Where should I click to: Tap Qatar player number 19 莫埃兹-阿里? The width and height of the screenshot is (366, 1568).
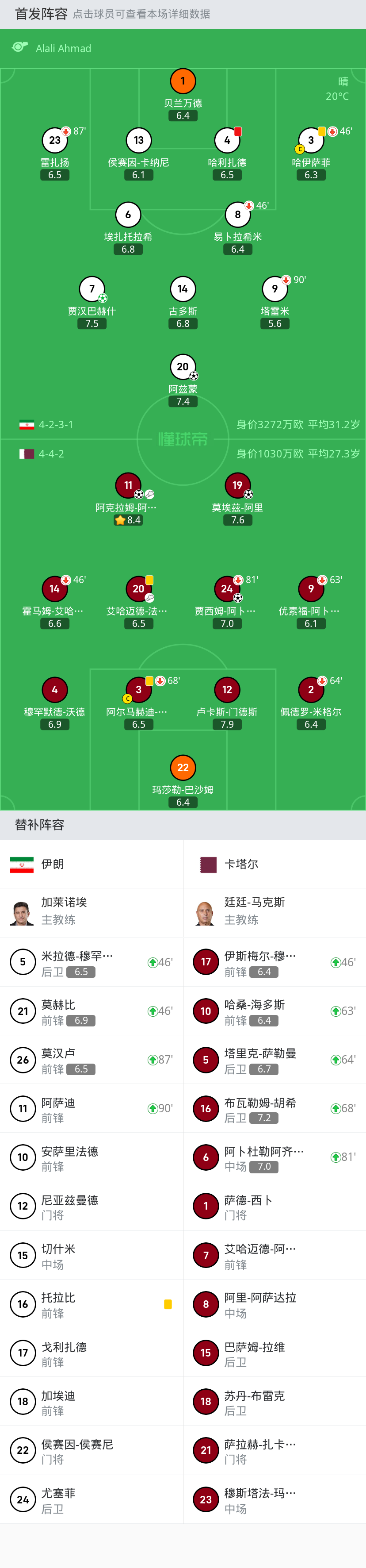coord(238,485)
